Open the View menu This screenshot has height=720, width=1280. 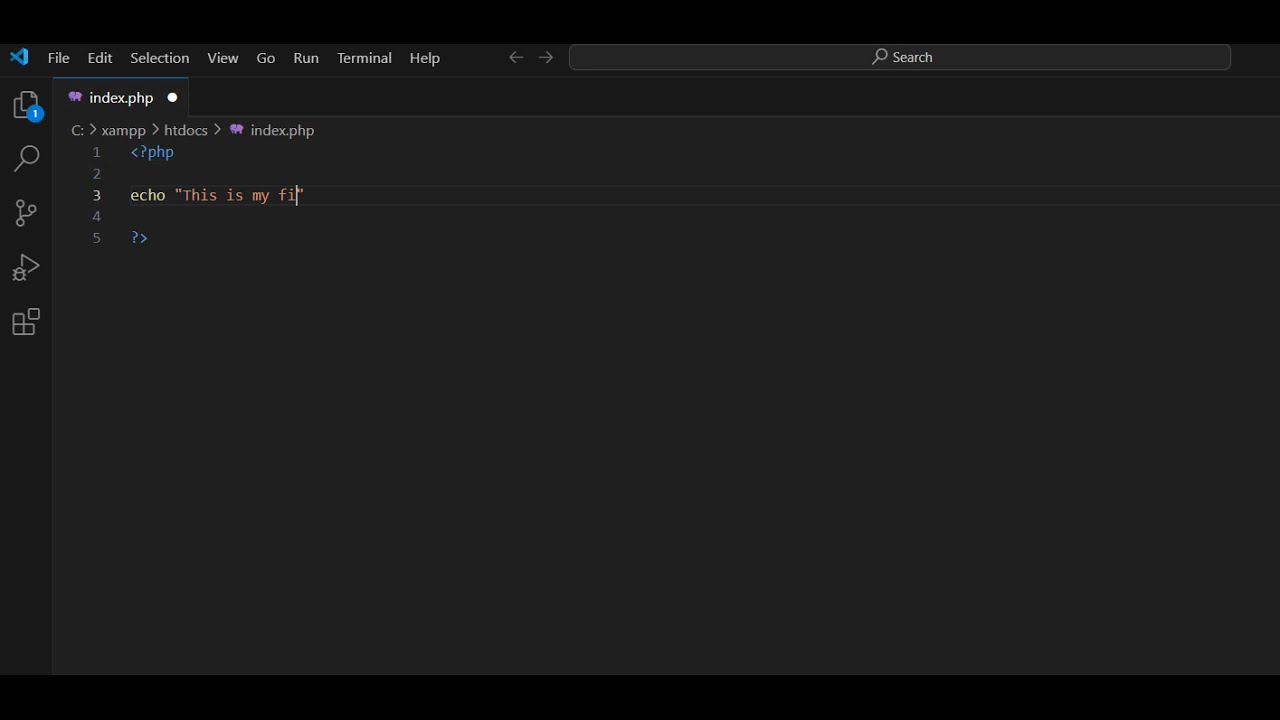coord(223,58)
